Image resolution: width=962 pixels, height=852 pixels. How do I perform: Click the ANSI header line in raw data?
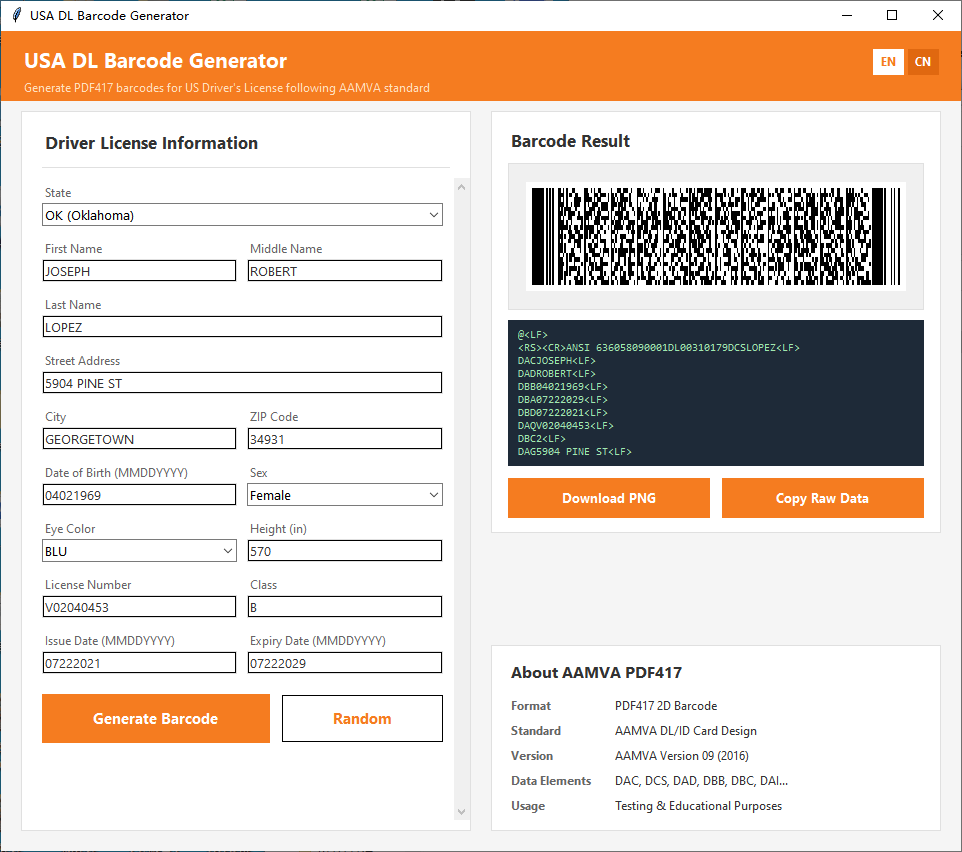(x=658, y=348)
